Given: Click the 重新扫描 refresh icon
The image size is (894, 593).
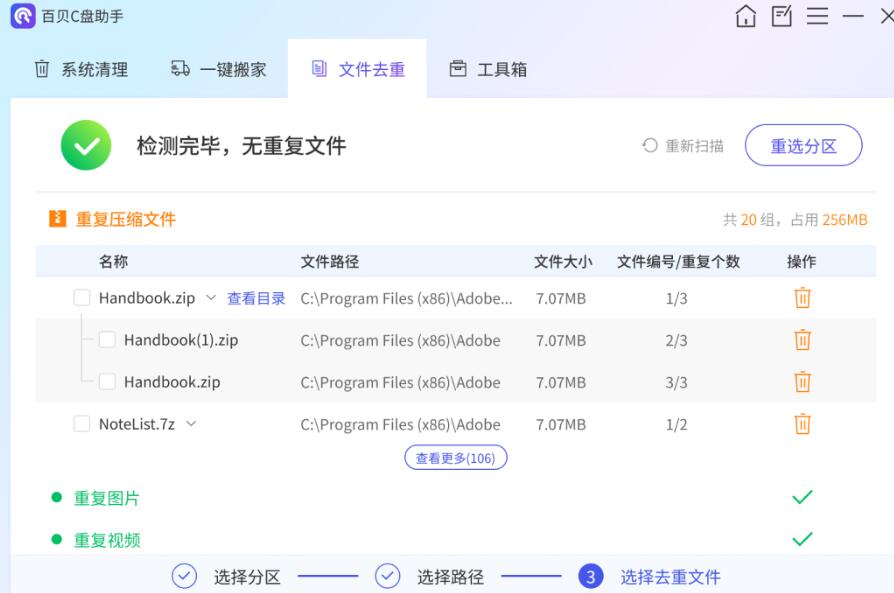Looking at the screenshot, I should (x=650, y=145).
